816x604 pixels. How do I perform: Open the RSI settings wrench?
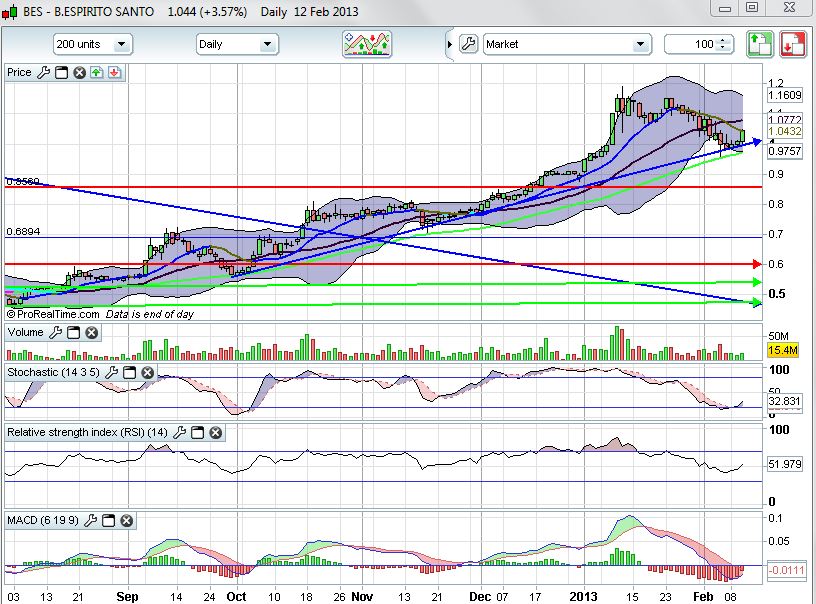(x=180, y=432)
